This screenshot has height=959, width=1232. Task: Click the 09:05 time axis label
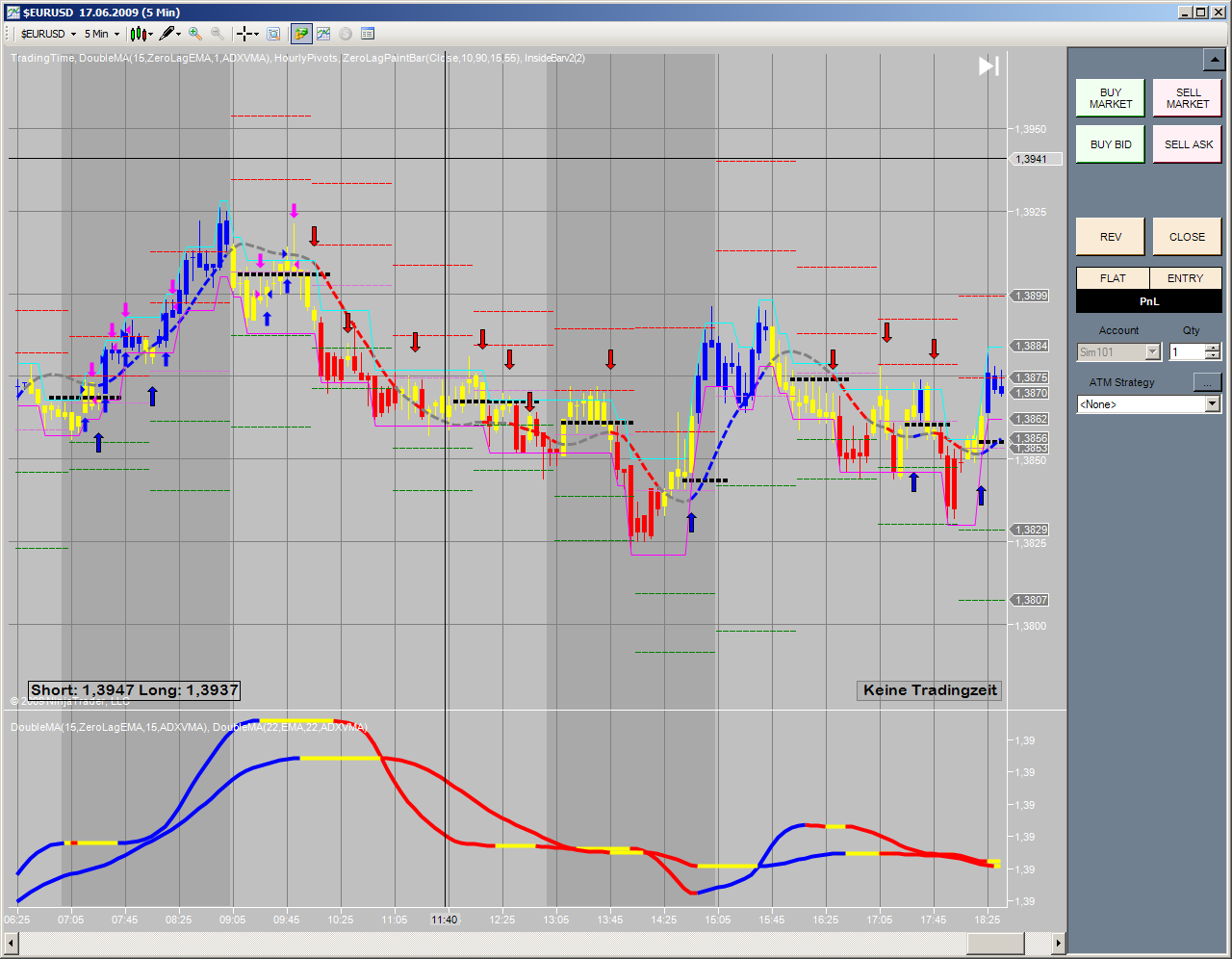(232, 920)
